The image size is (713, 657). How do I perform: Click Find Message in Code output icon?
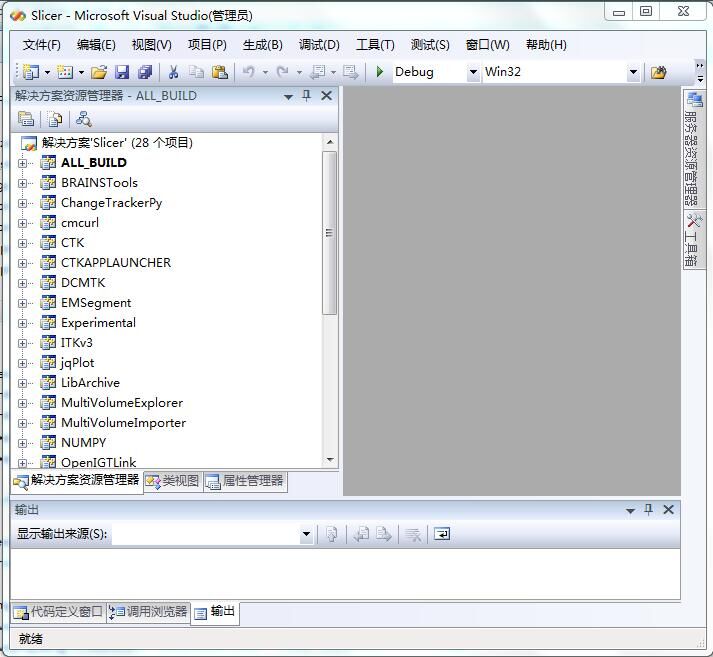331,534
